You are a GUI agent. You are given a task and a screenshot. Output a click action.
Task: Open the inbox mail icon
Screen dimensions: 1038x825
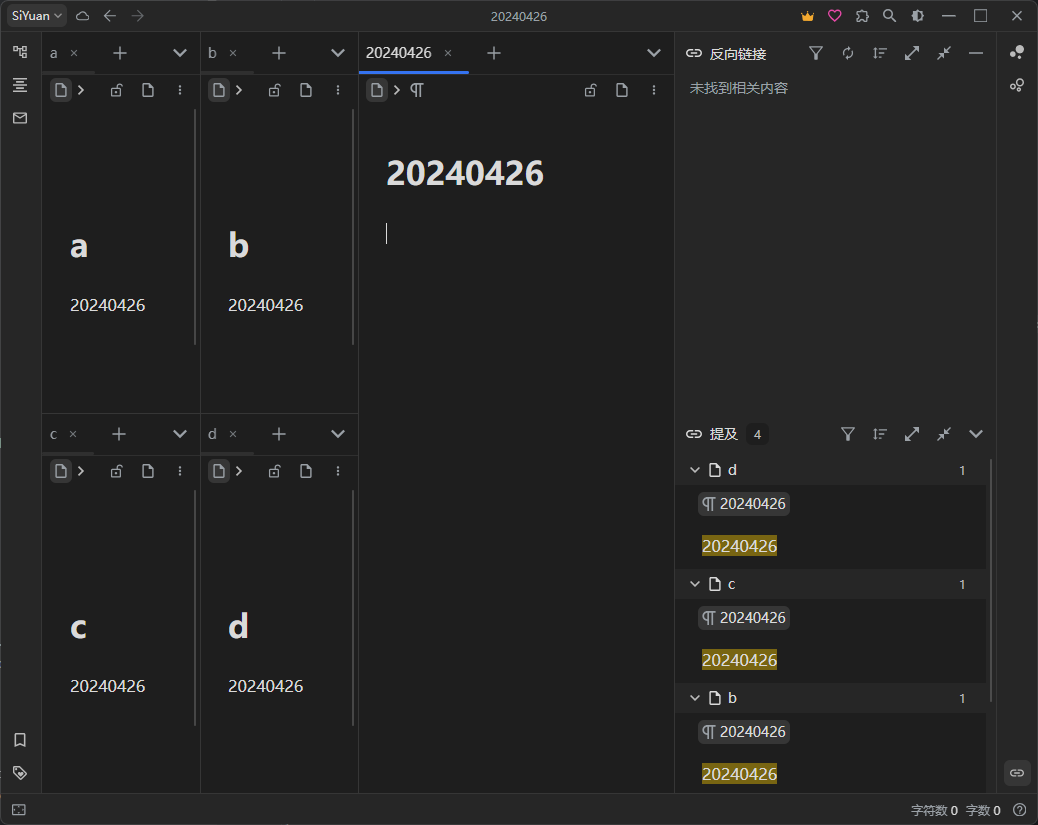click(x=20, y=118)
